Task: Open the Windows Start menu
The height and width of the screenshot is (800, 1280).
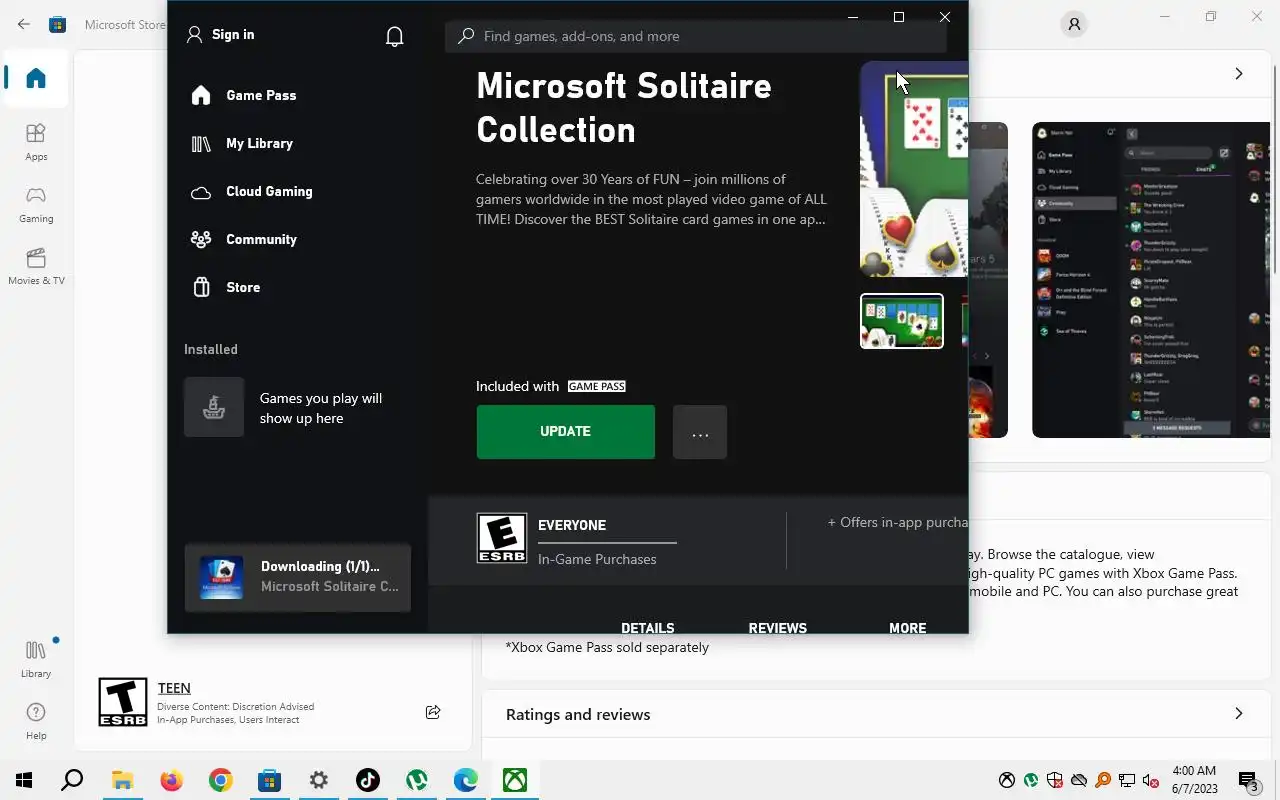Action: click(x=24, y=780)
